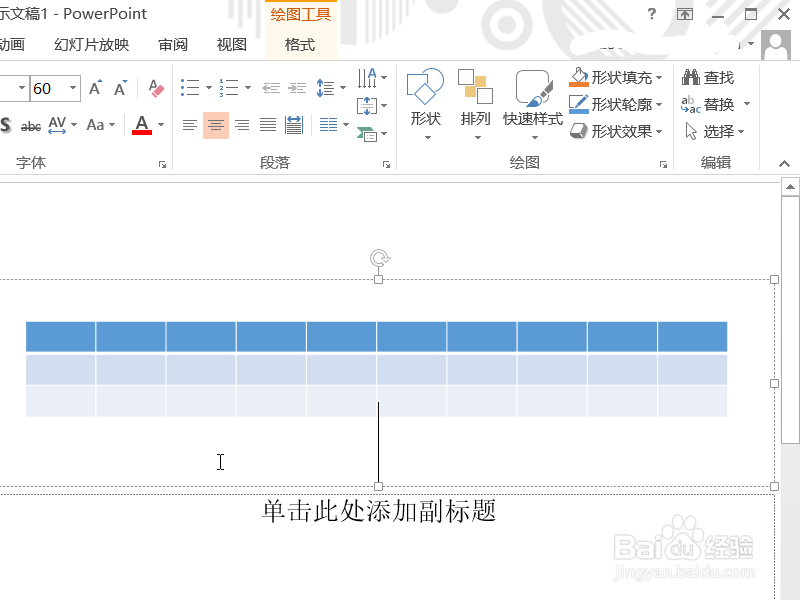
Task: Open the Quick Styles gallery
Action: (533, 105)
